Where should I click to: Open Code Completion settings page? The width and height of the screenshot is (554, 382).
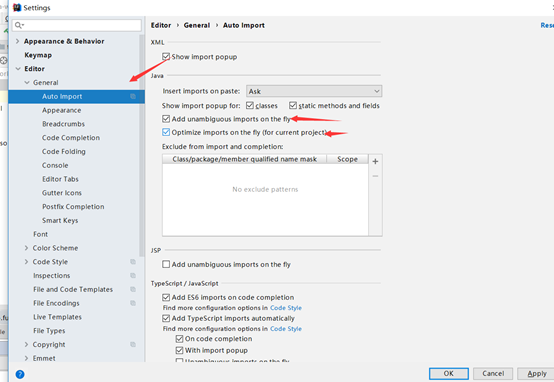pos(71,138)
